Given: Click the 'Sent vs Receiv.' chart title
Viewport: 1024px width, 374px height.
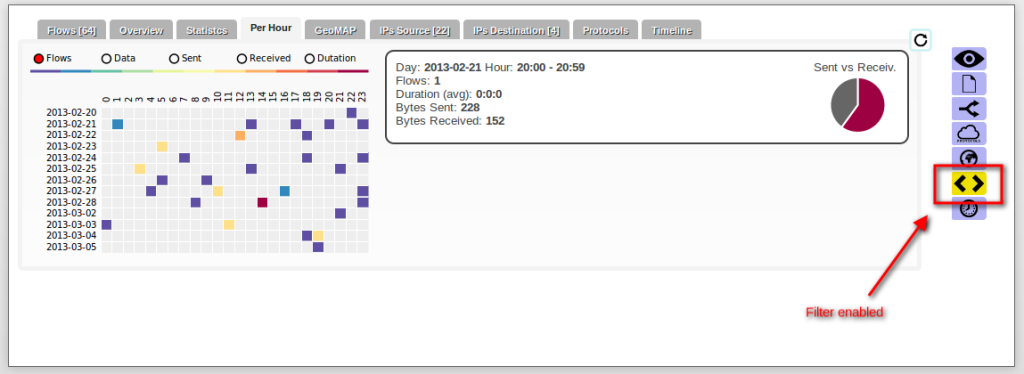Looking at the screenshot, I should point(855,67).
